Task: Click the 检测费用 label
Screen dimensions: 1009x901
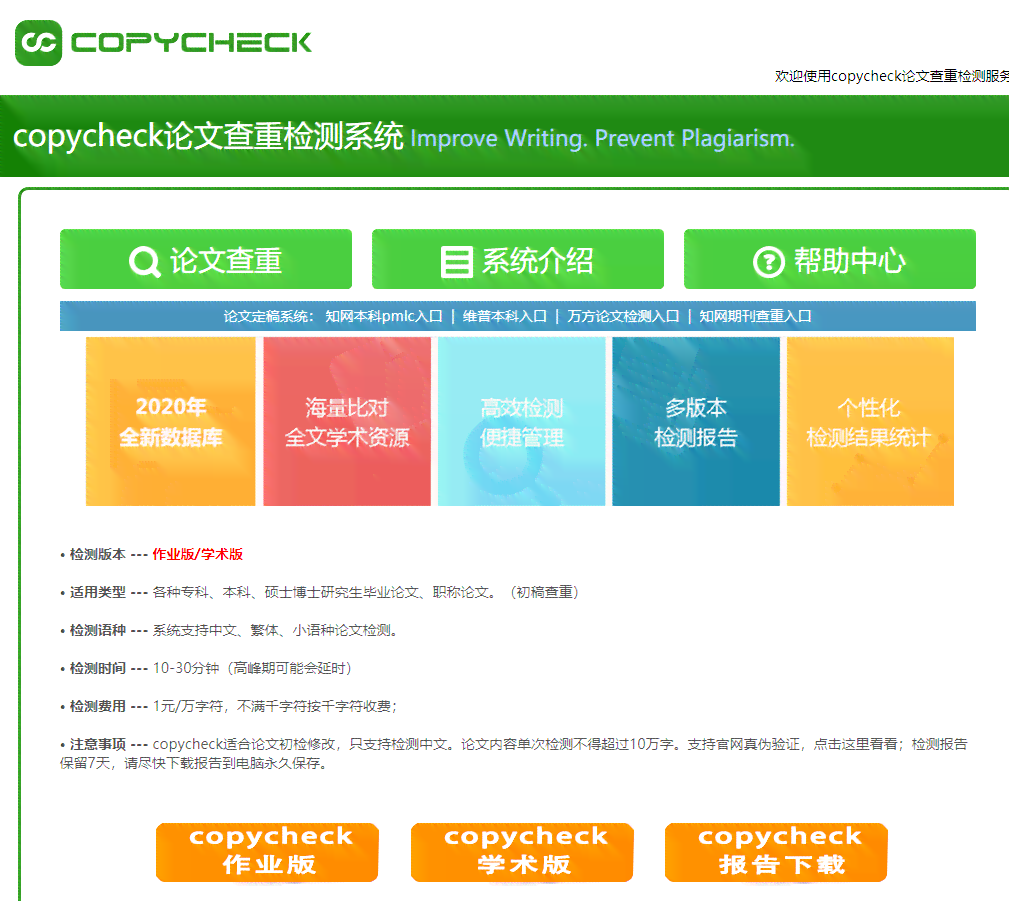Action: point(98,706)
